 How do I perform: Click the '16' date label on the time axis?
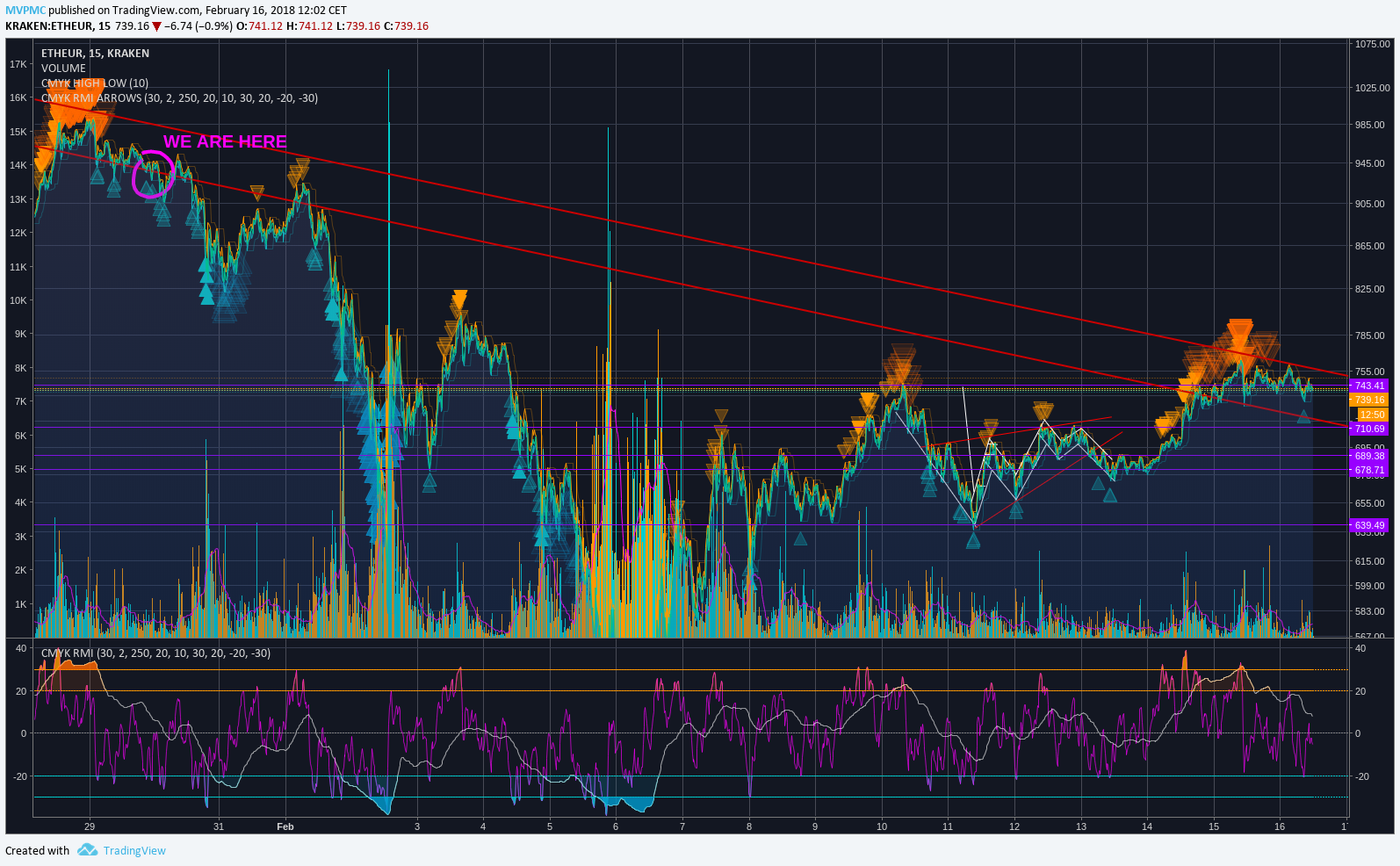1280,826
